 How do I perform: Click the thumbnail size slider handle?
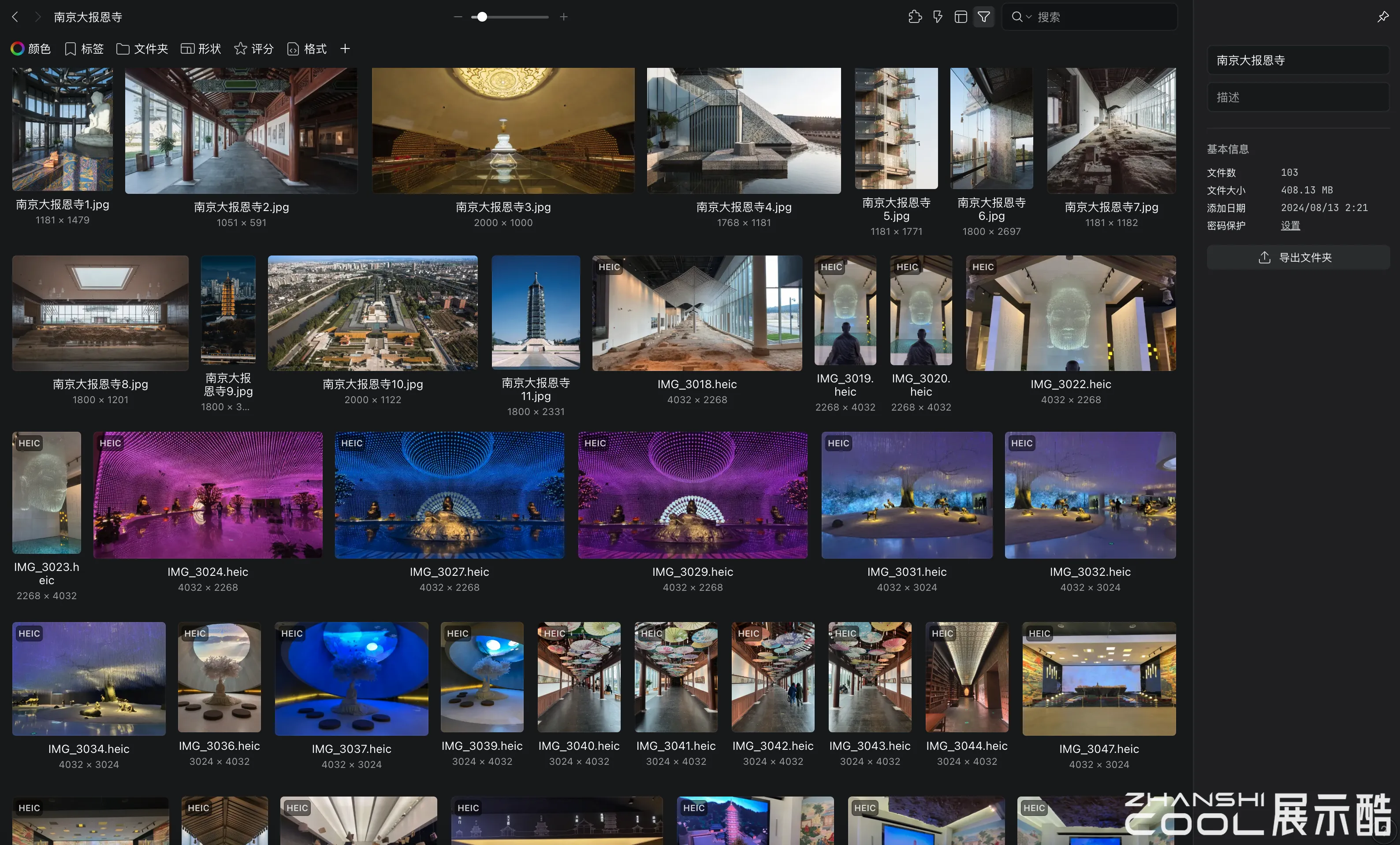tap(482, 17)
